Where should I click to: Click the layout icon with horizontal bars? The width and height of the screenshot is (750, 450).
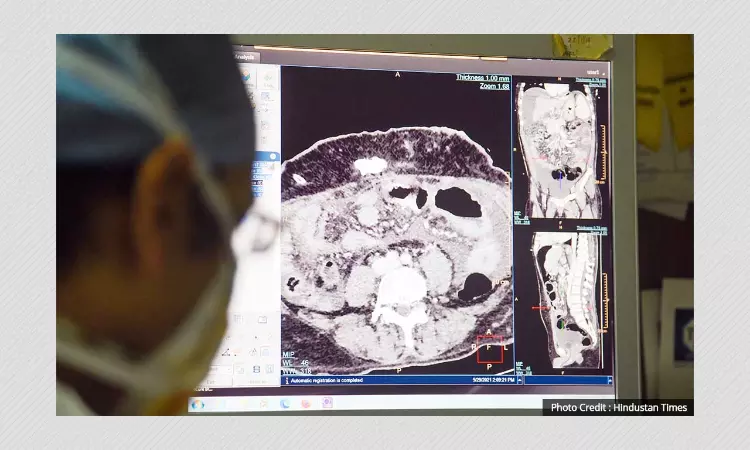click(x=257, y=369)
